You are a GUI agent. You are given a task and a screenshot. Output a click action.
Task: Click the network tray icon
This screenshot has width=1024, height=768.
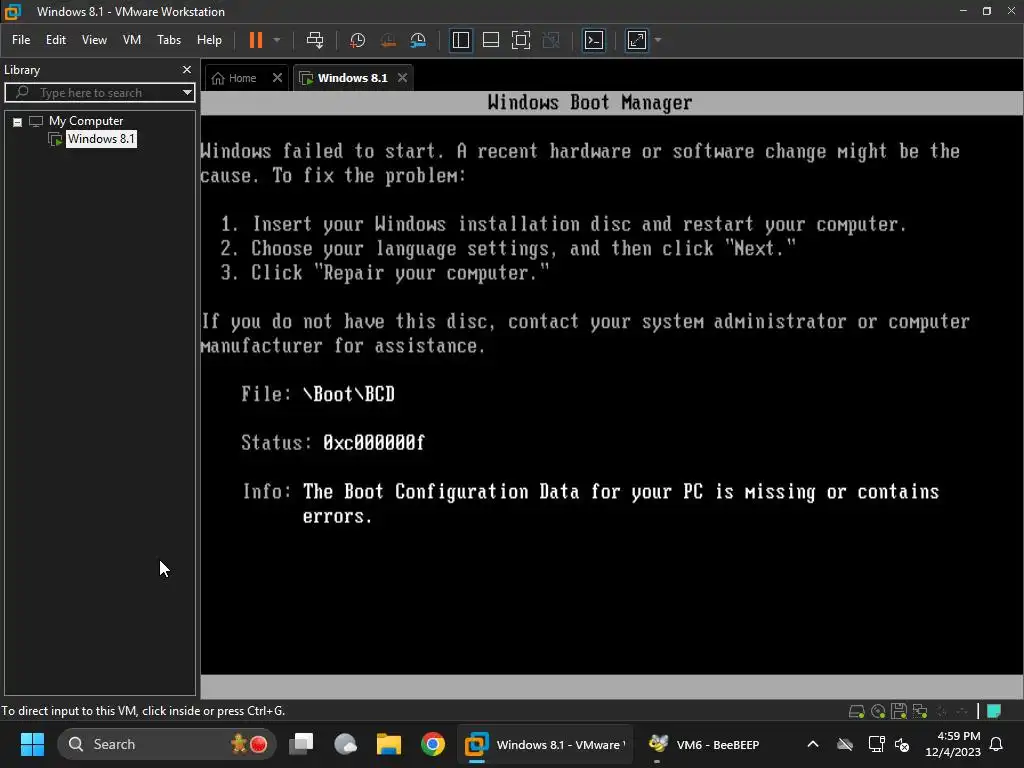point(876,744)
